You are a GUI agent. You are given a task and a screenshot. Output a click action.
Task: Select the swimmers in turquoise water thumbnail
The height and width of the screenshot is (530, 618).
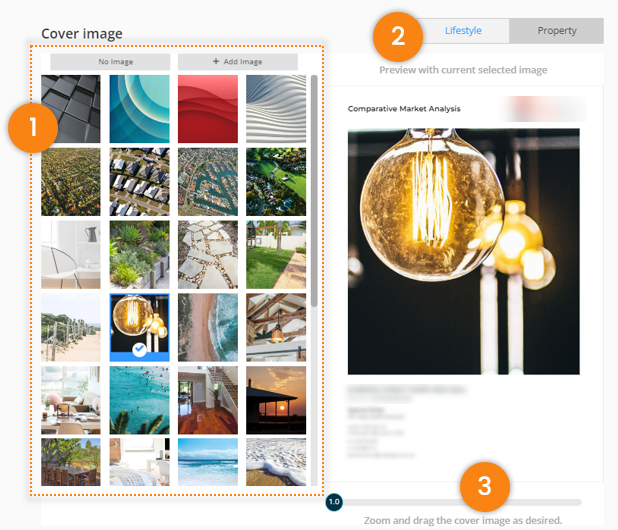pyautogui.click(x=140, y=400)
